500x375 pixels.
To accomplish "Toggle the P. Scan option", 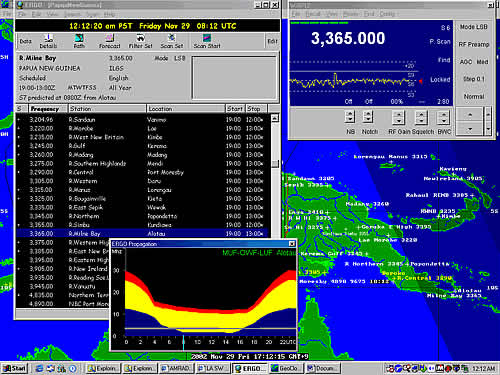I will point(440,42).
